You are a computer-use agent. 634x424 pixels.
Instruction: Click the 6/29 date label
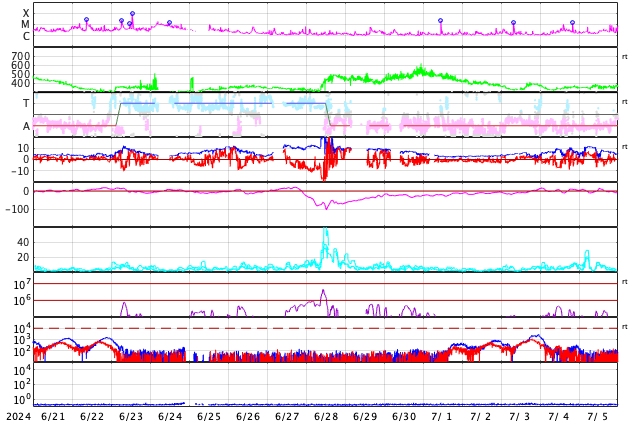pyautogui.click(x=365, y=417)
